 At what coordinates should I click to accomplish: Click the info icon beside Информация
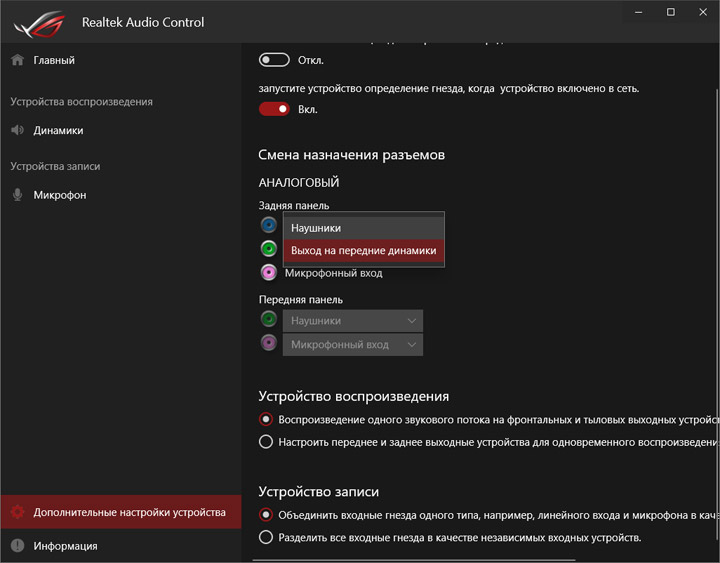pyautogui.click(x=17, y=546)
